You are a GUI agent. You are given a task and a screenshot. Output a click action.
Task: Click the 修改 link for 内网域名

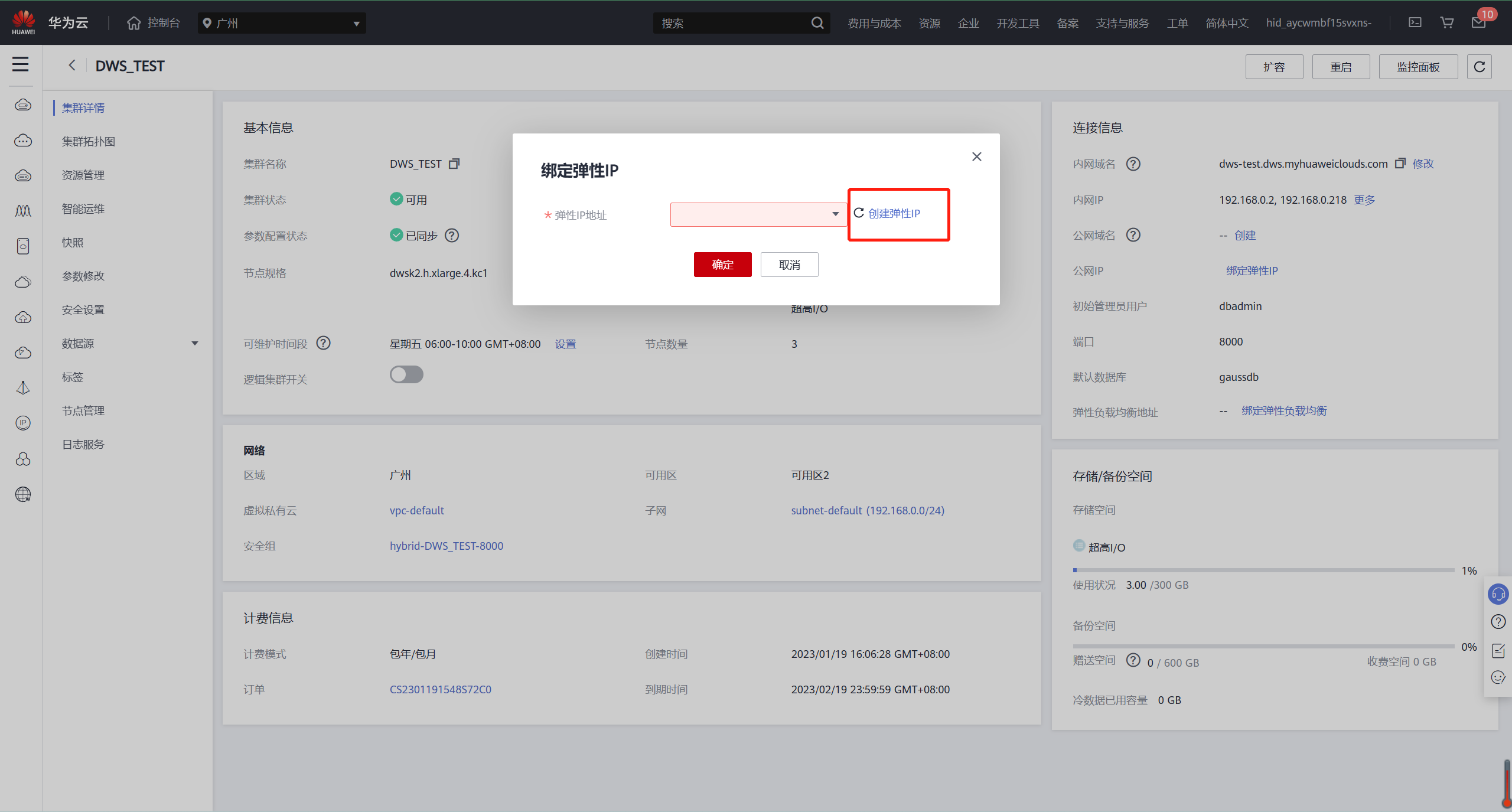1423,164
